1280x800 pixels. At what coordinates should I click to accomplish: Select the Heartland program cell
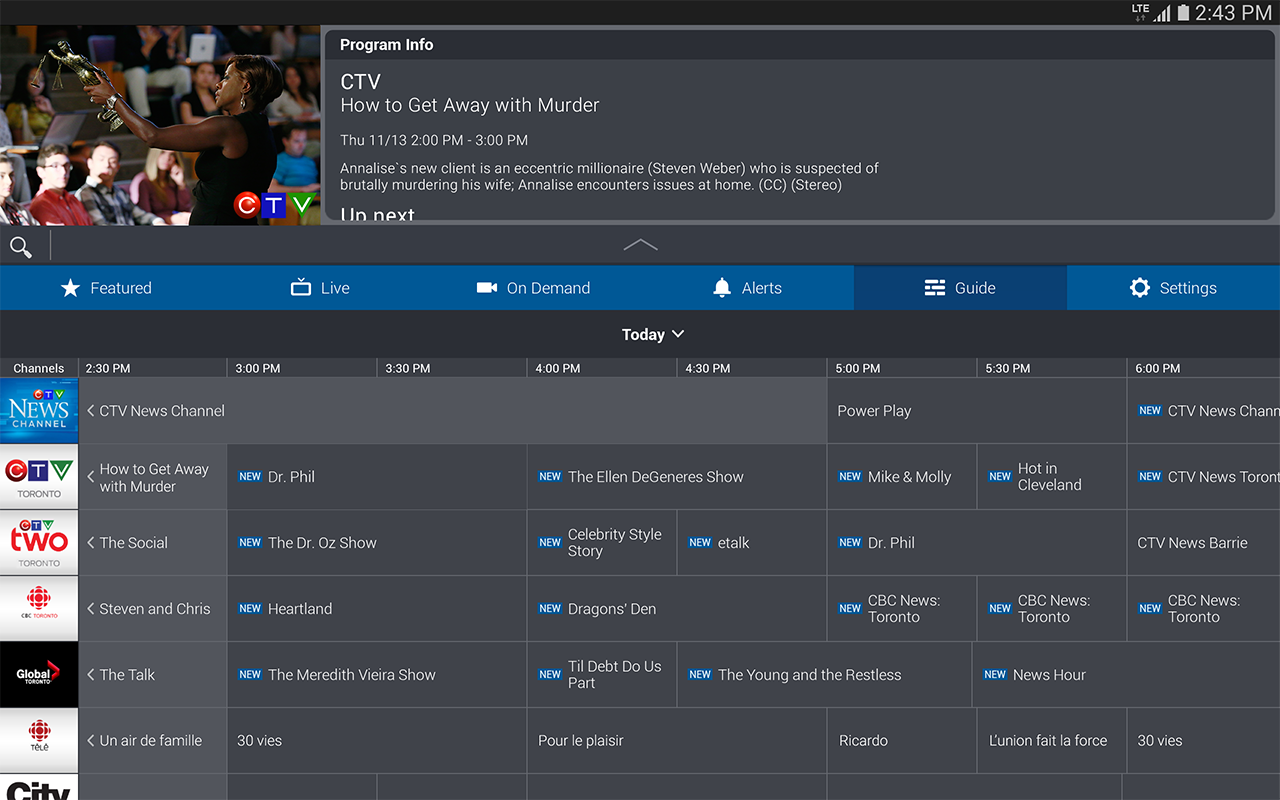[x=376, y=608]
